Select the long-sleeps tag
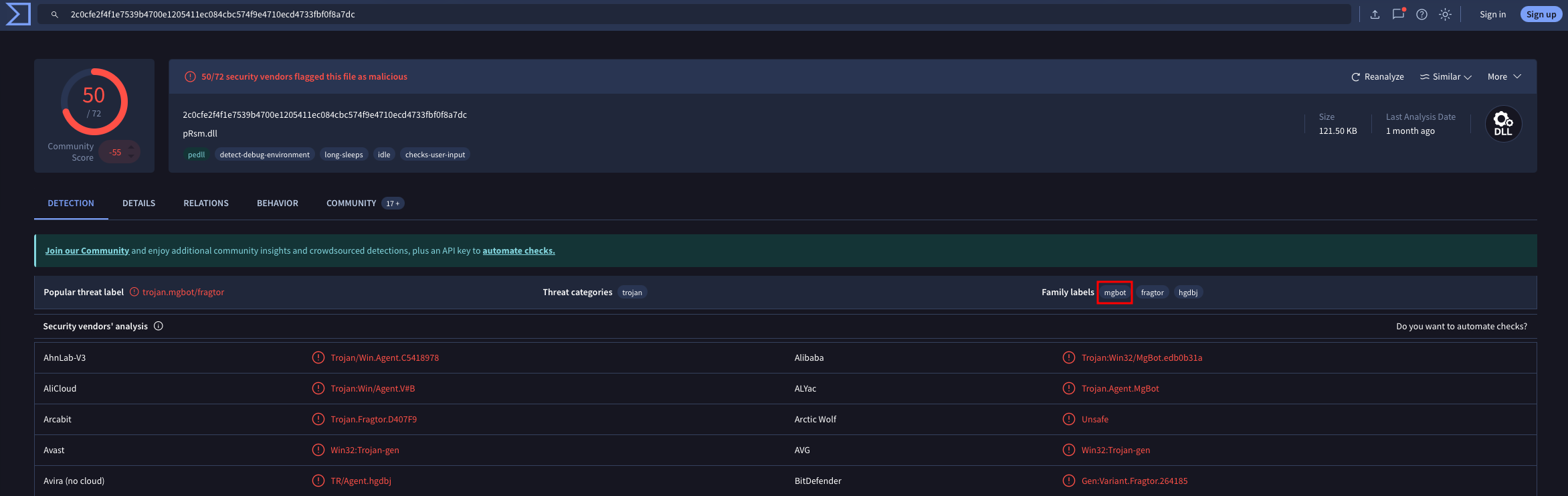The width and height of the screenshot is (1568, 496). [344, 155]
